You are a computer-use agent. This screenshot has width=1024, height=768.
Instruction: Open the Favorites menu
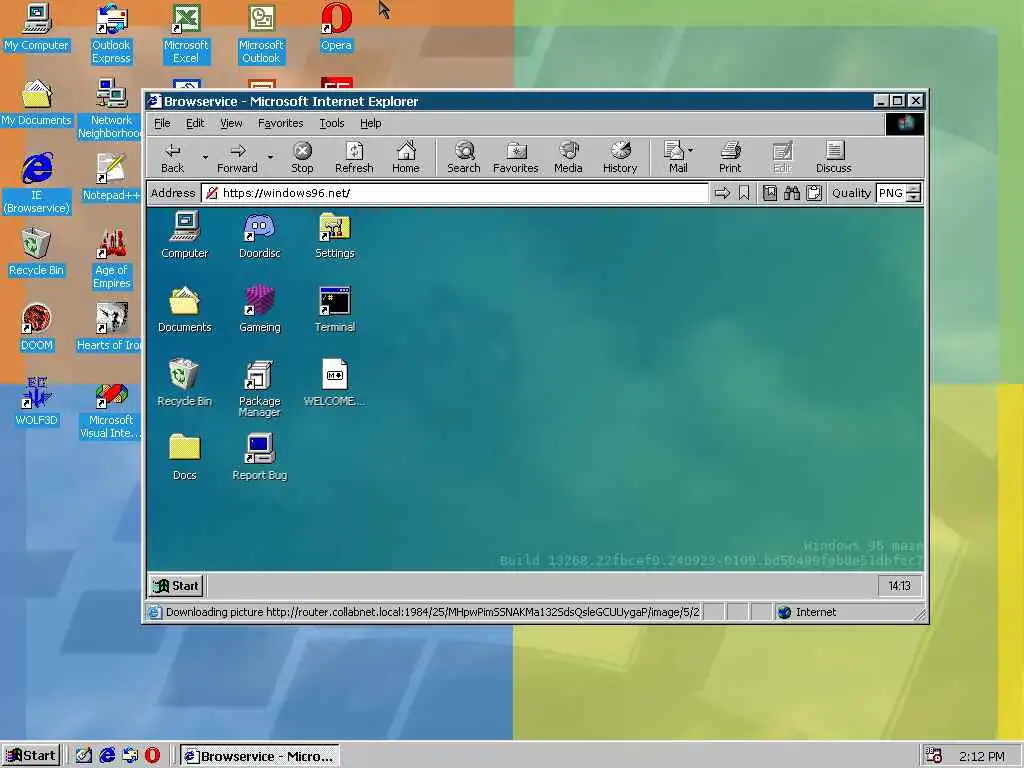click(x=280, y=123)
